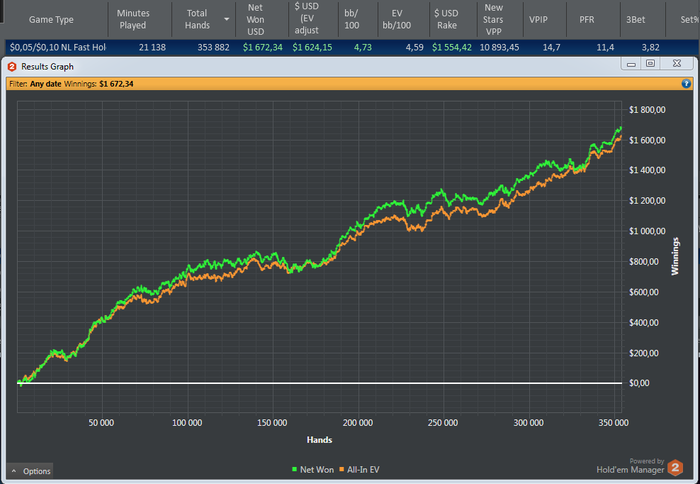Sort by VPIP column header

(538, 20)
